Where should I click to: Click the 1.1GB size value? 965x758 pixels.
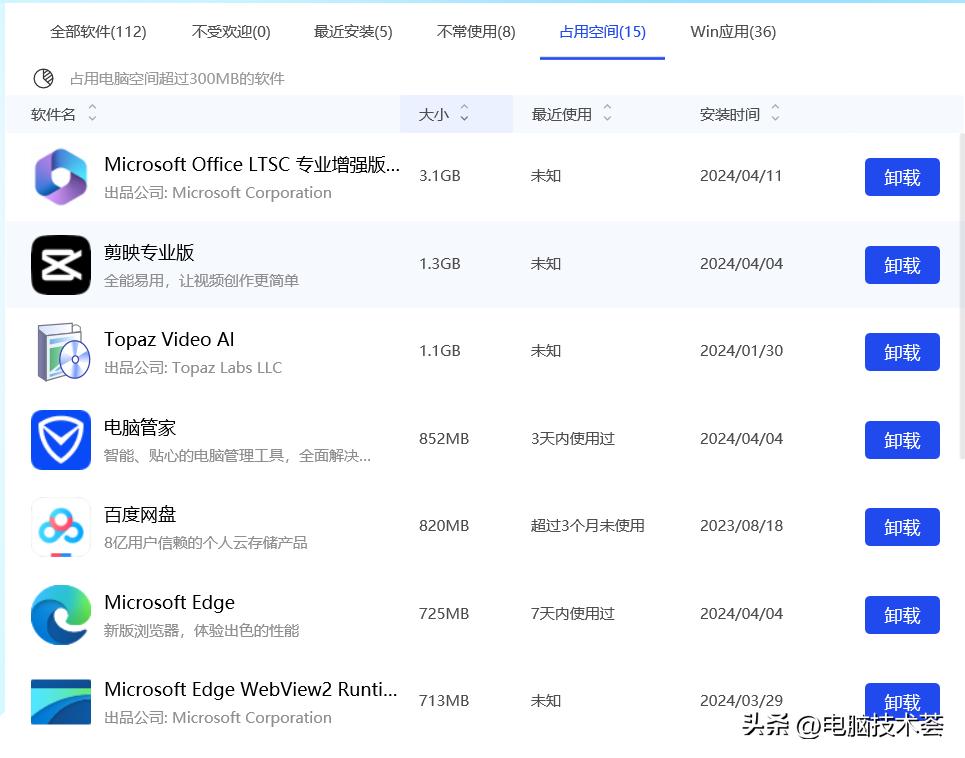(x=439, y=351)
